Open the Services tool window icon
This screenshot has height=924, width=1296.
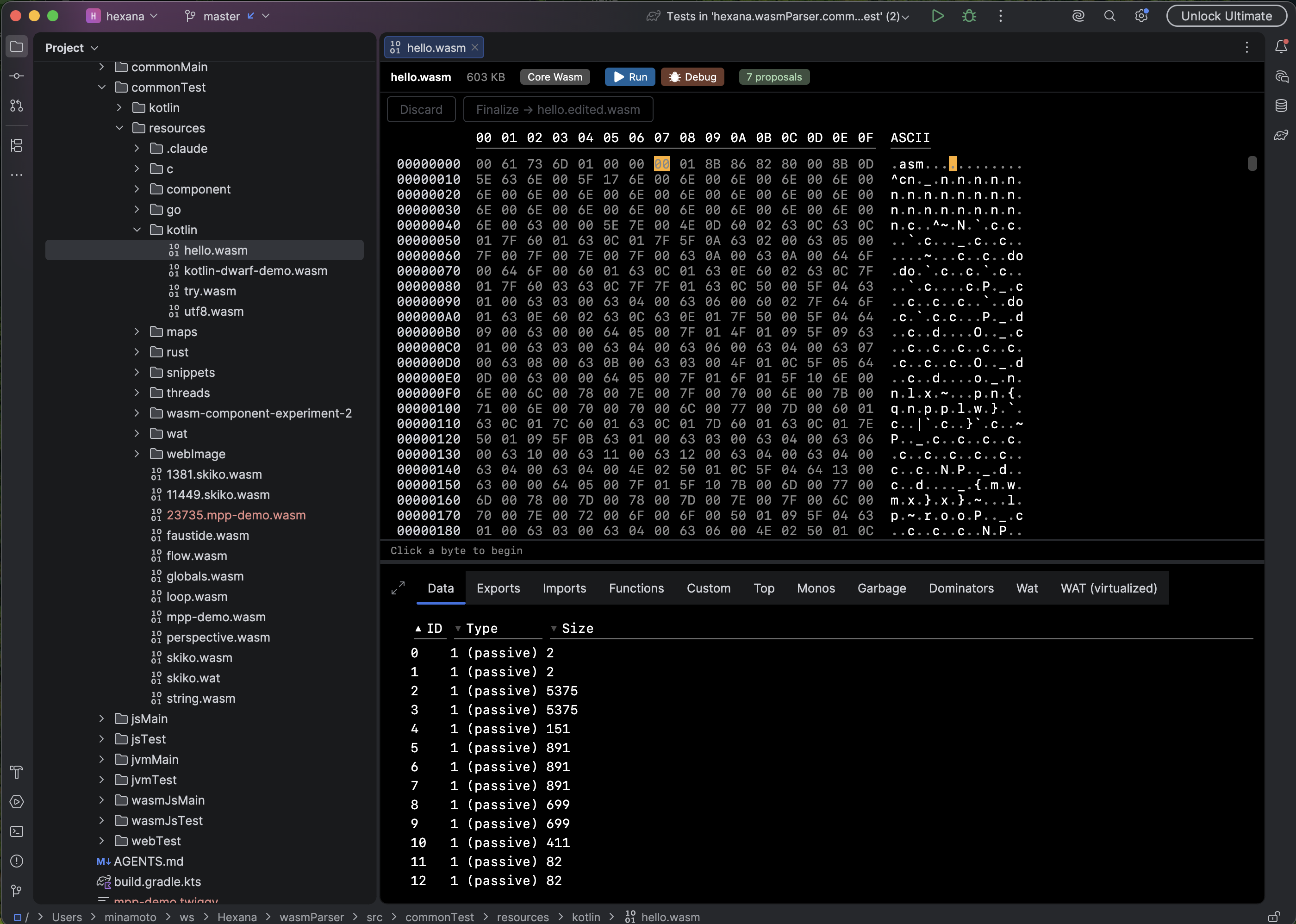[17, 802]
